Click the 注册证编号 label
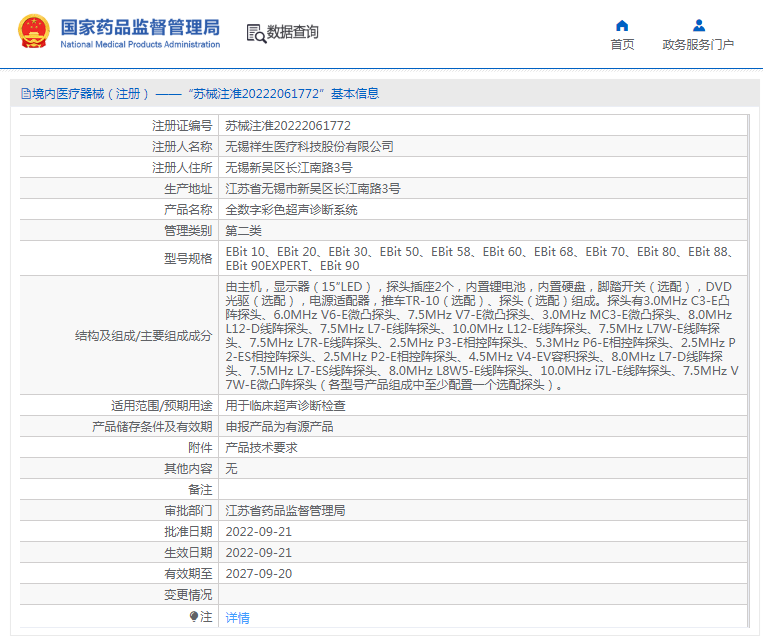This screenshot has height=636, width=763. [x=182, y=126]
